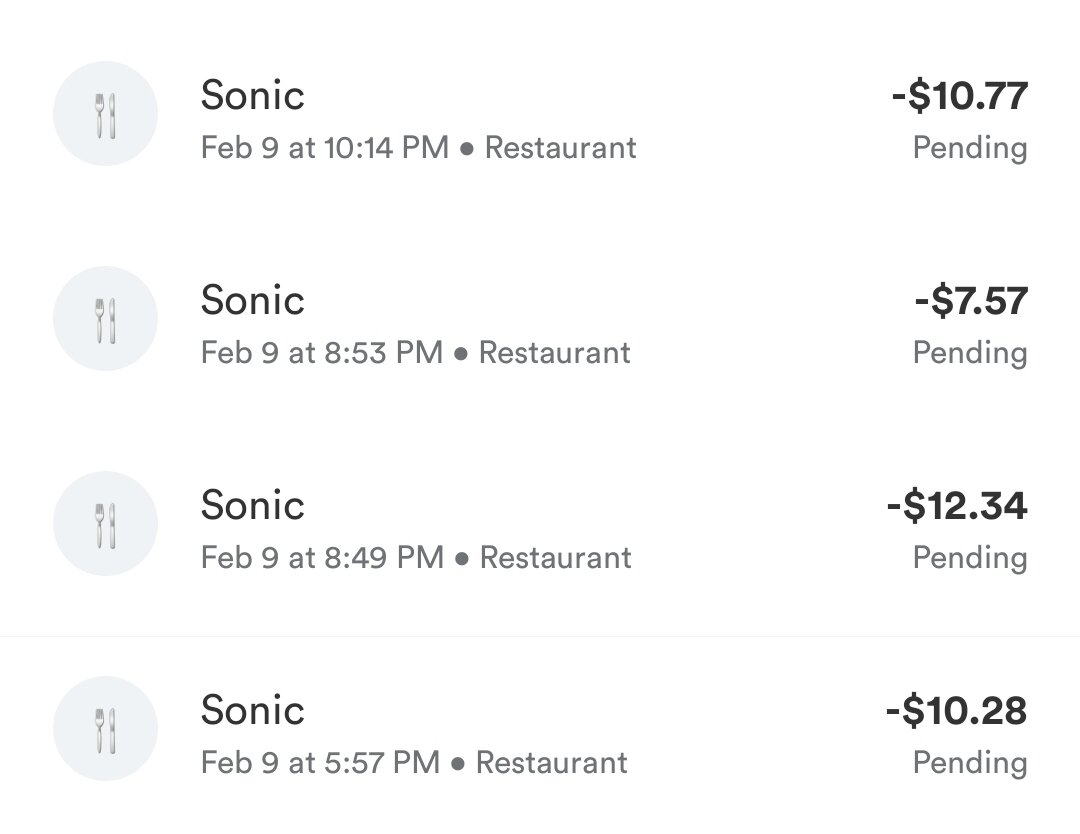This screenshot has height=834, width=1080.
Task: Click restaurant icon for 10:14 PM Sonic transaction
Action: tap(105, 114)
